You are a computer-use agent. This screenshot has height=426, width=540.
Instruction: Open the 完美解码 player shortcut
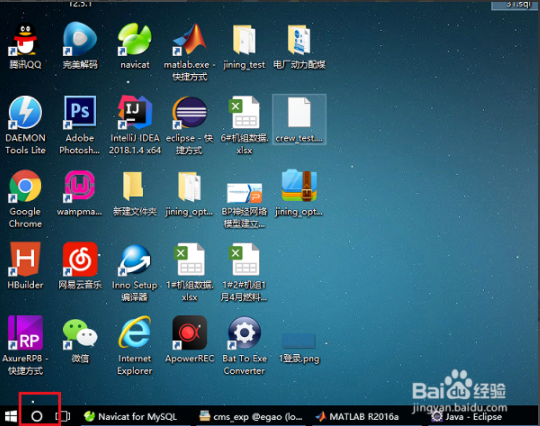80,45
